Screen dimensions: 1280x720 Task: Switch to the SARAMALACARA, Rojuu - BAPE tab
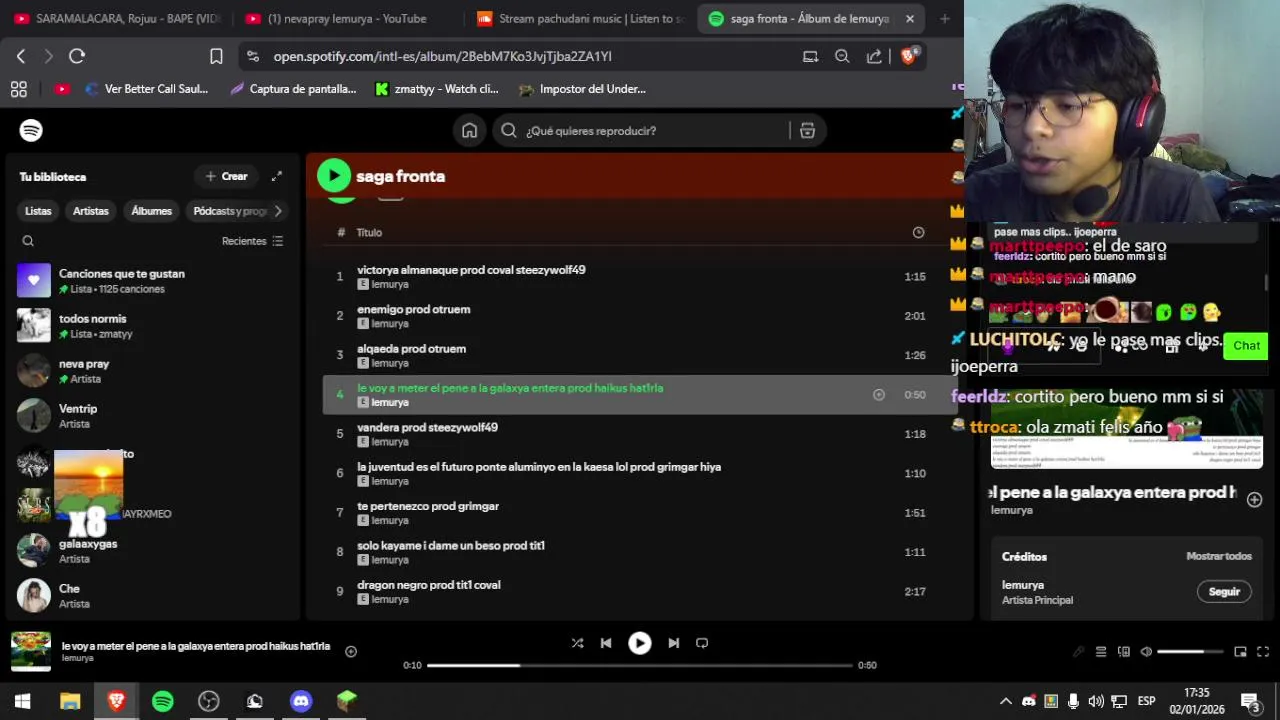116,19
